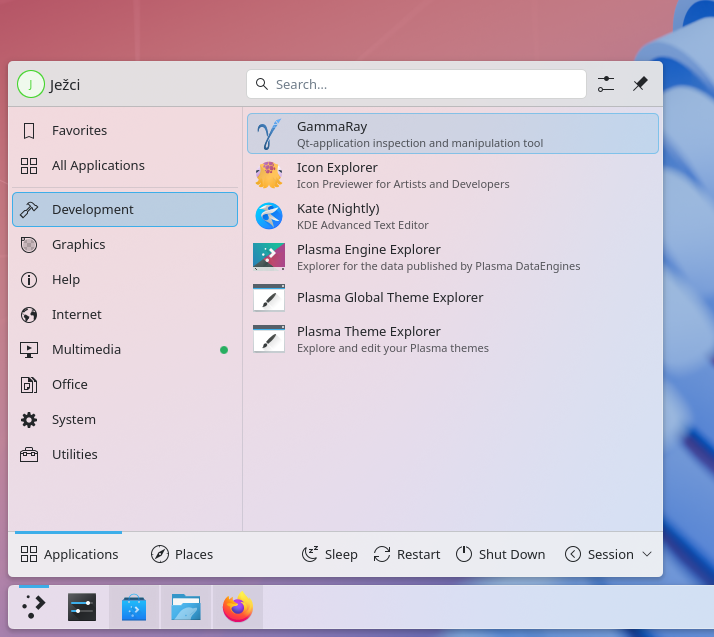Click the Favorites bookmark icon

coord(29,131)
